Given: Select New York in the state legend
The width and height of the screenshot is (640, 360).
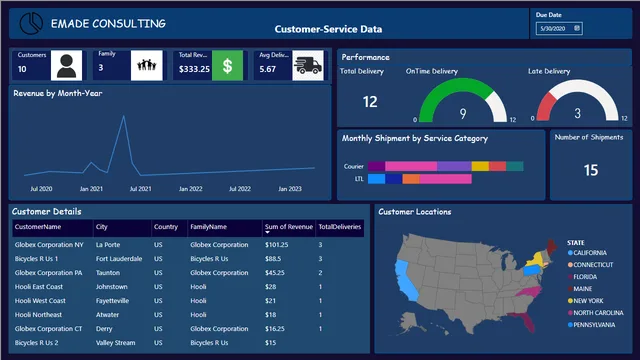Looking at the screenshot, I should point(585,301).
